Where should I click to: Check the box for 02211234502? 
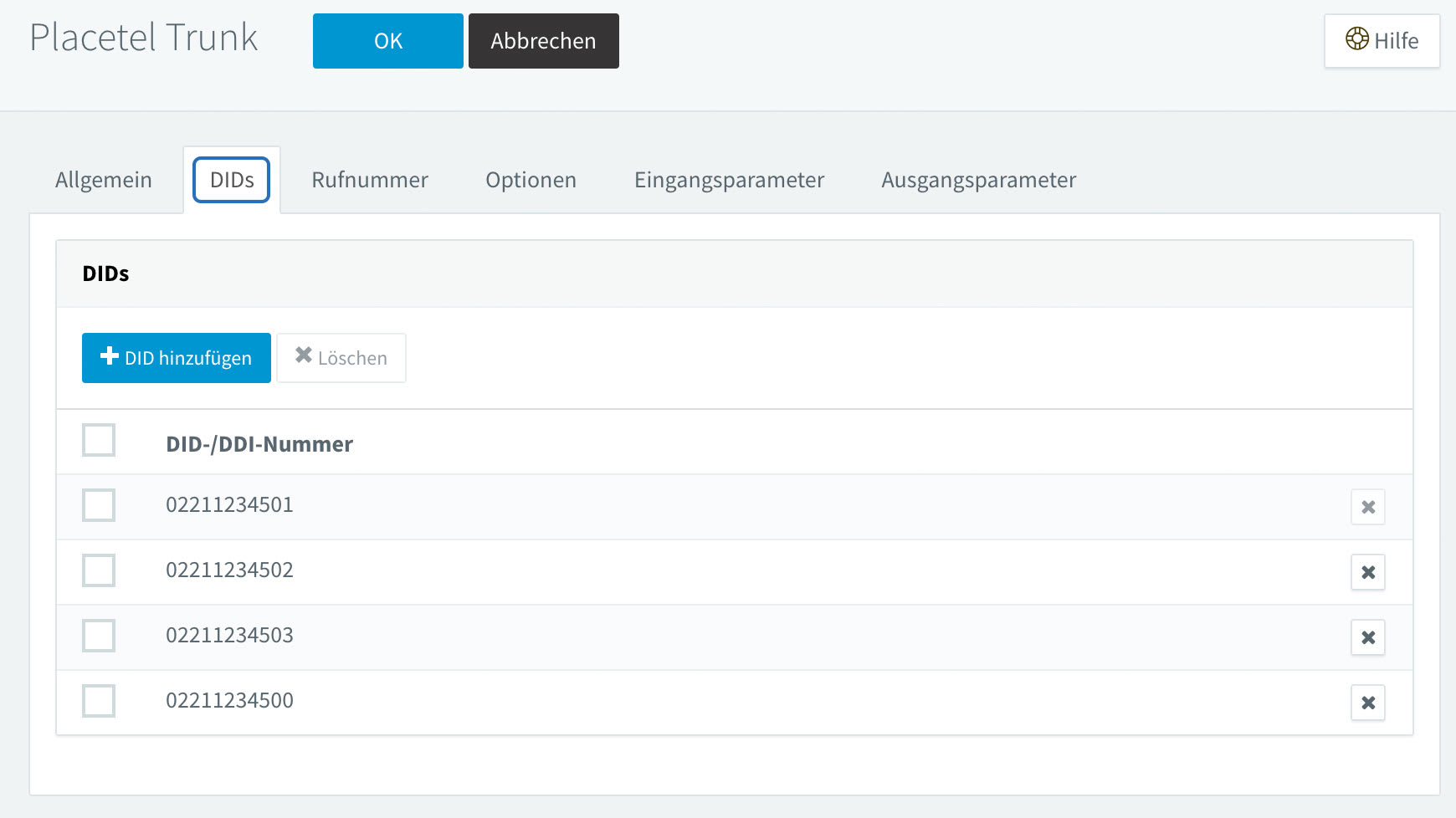point(99,570)
